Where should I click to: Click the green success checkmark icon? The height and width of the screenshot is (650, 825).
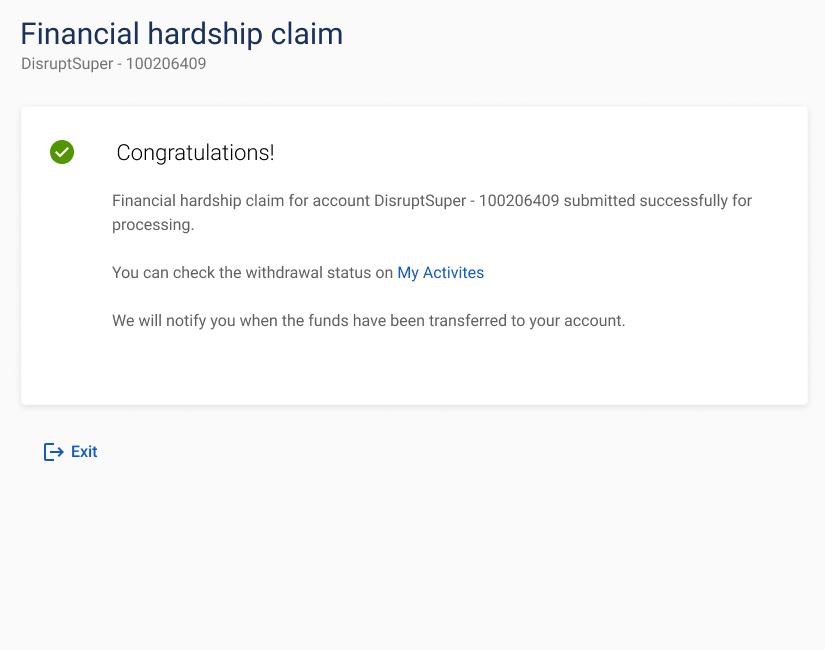tap(62, 152)
